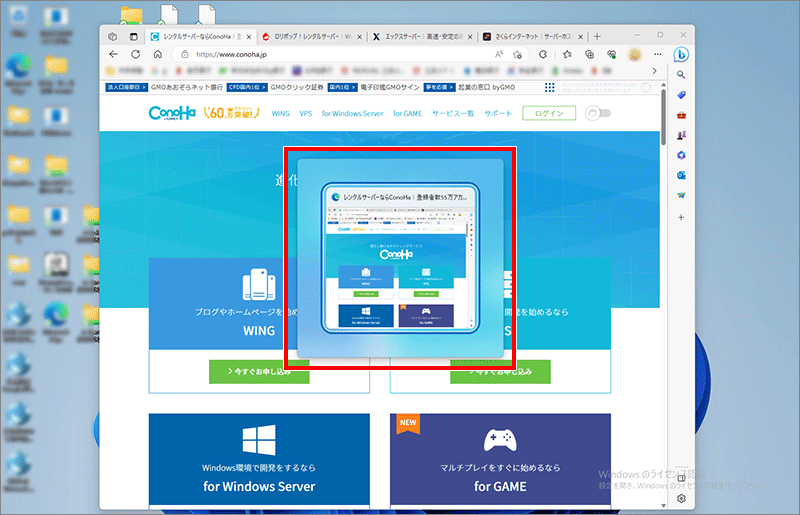Open the GMOあおぞらネット銀行 link
The width and height of the screenshot is (800, 515).
coord(187,87)
